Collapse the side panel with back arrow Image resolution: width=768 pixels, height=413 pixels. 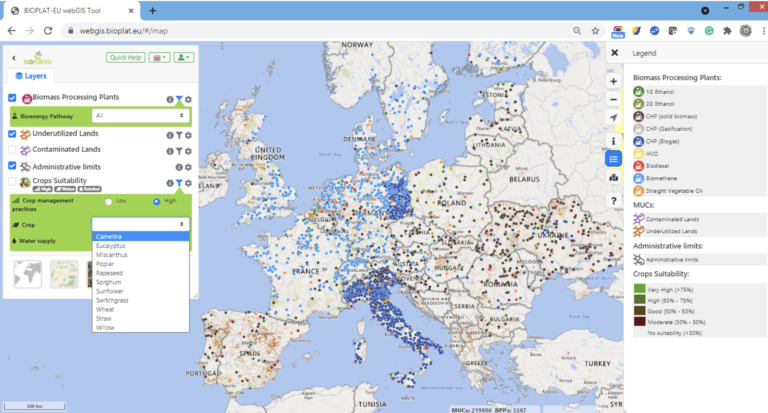[14, 58]
